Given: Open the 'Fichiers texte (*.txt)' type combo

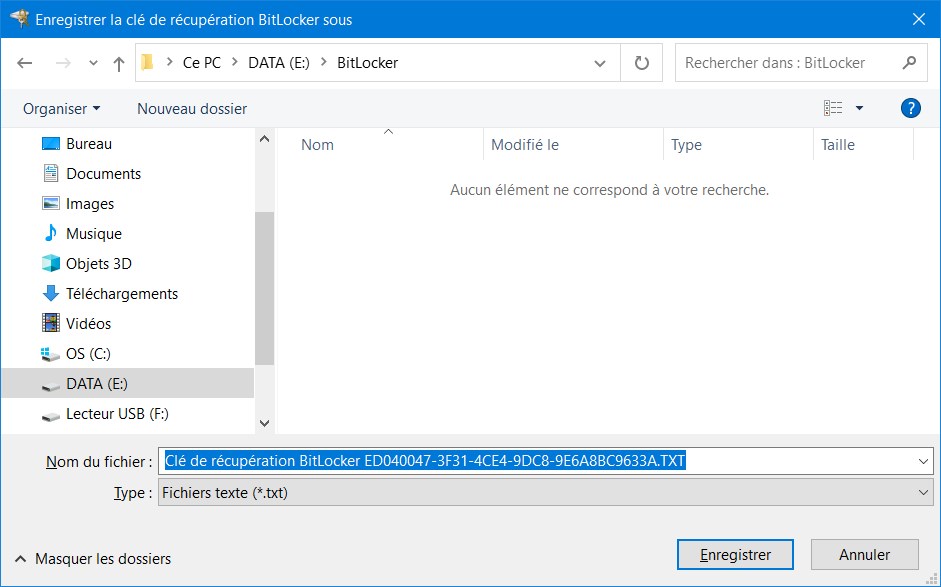Looking at the screenshot, I should [x=546, y=492].
